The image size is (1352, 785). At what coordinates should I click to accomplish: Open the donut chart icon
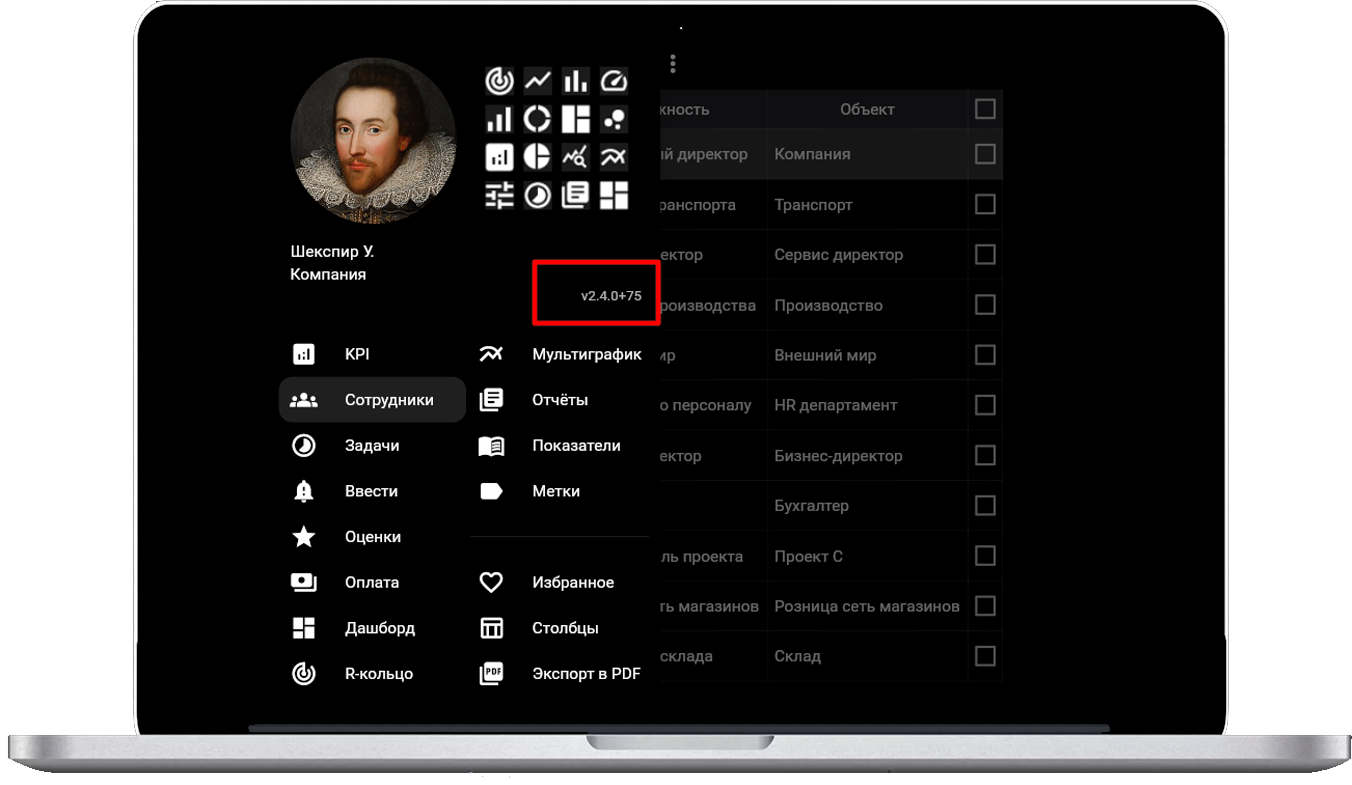(x=537, y=119)
